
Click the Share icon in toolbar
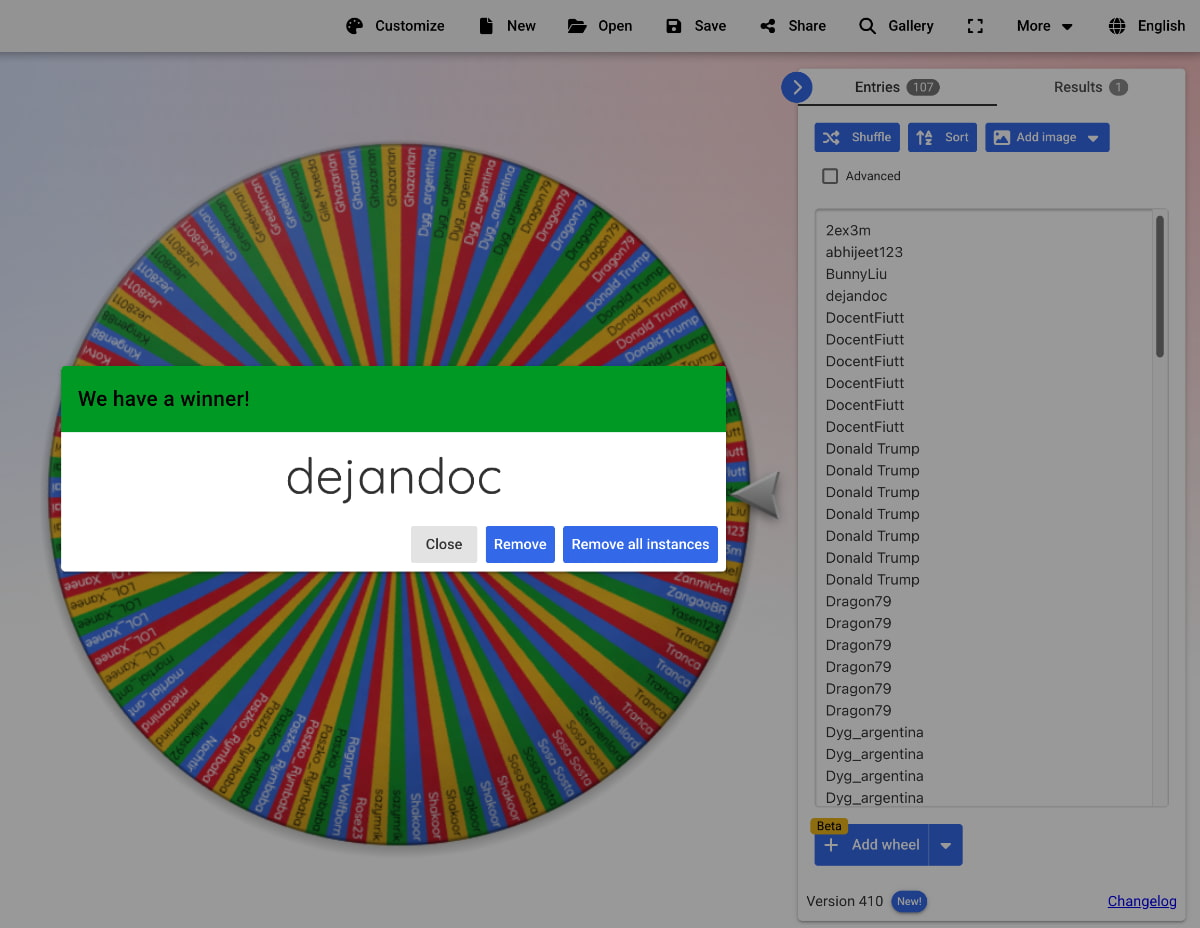(x=768, y=26)
